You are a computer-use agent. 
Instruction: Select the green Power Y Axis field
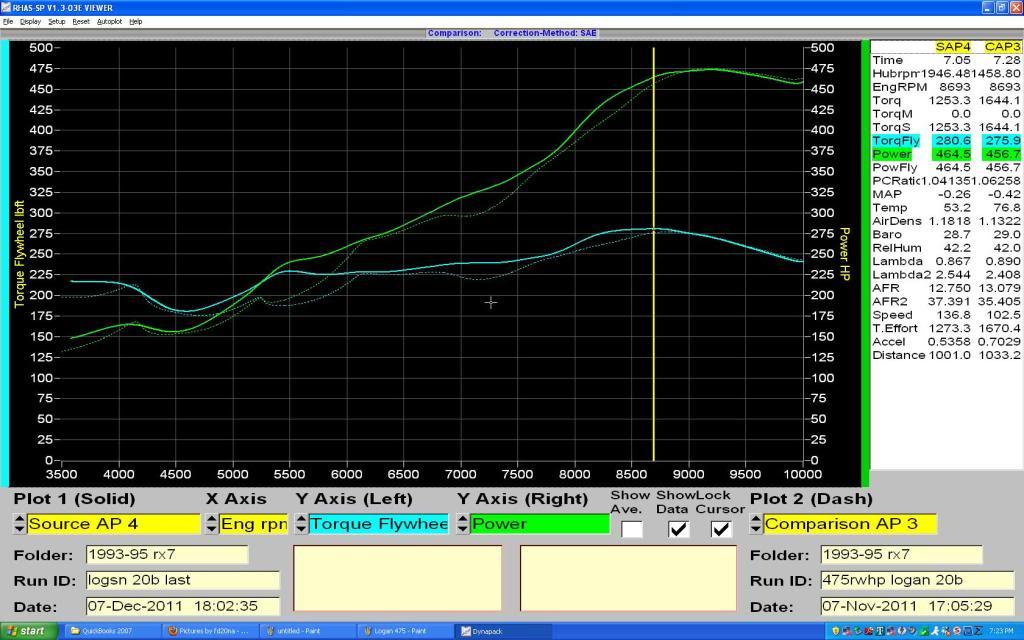point(539,524)
